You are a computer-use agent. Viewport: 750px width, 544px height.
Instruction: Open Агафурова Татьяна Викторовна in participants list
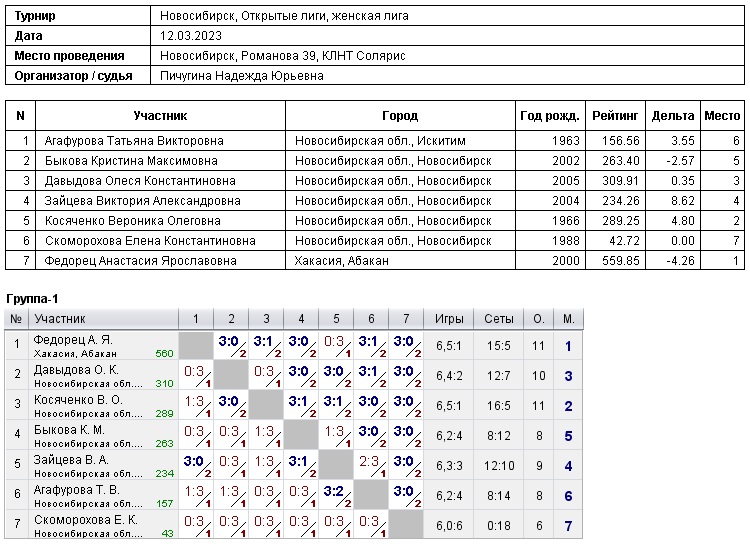tap(134, 141)
